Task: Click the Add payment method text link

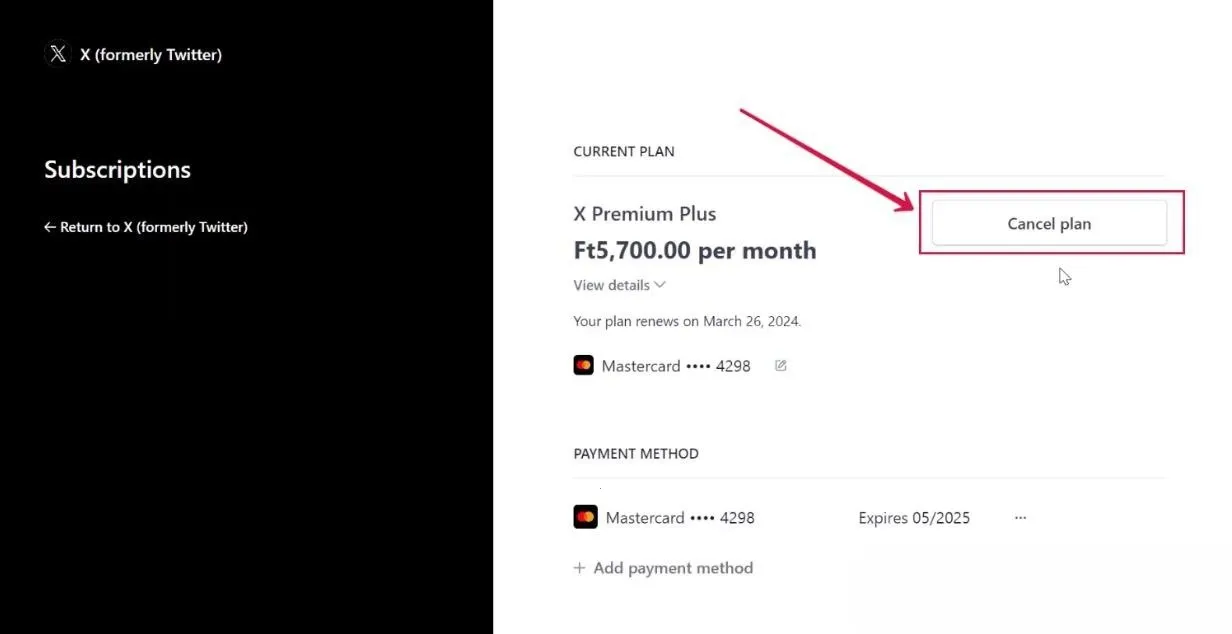Action: click(673, 568)
